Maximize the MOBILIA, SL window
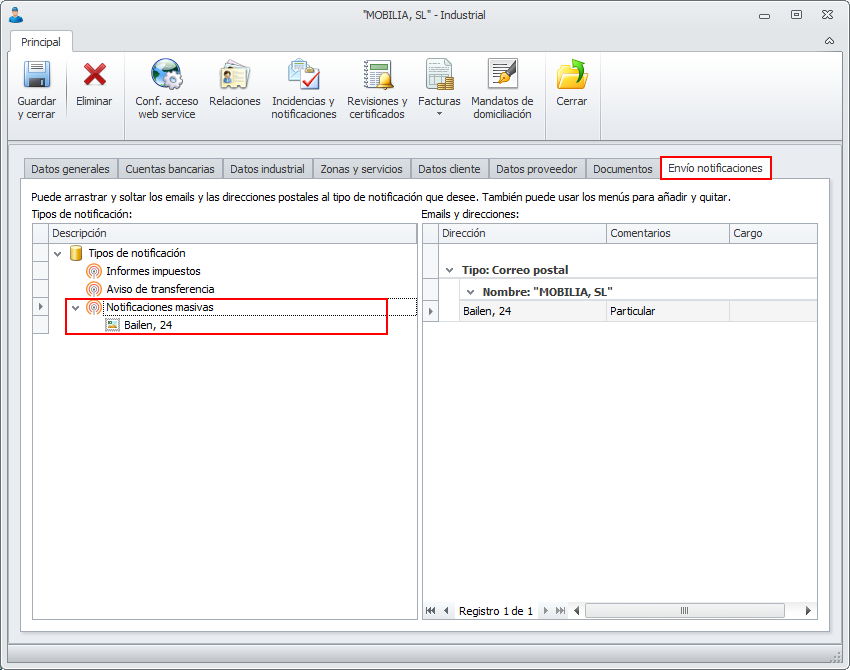850x670 pixels. pos(796,15)
